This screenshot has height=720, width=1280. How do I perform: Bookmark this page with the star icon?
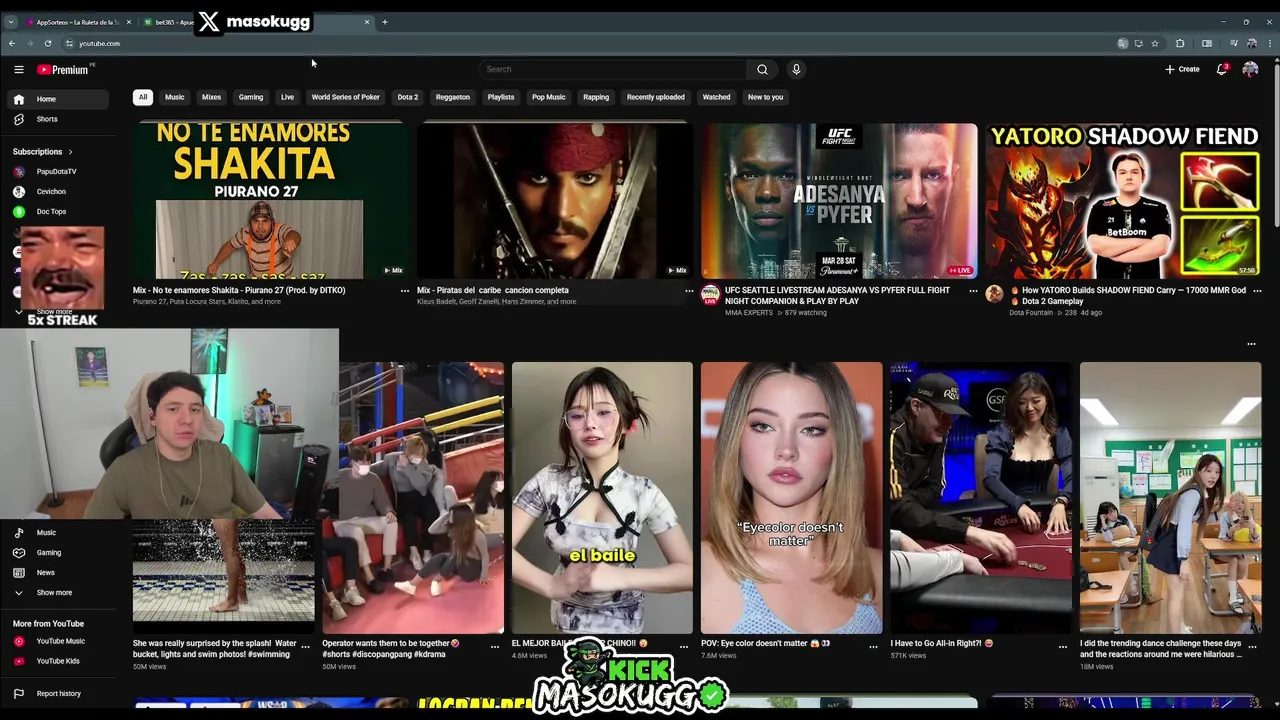[1155, 43]
